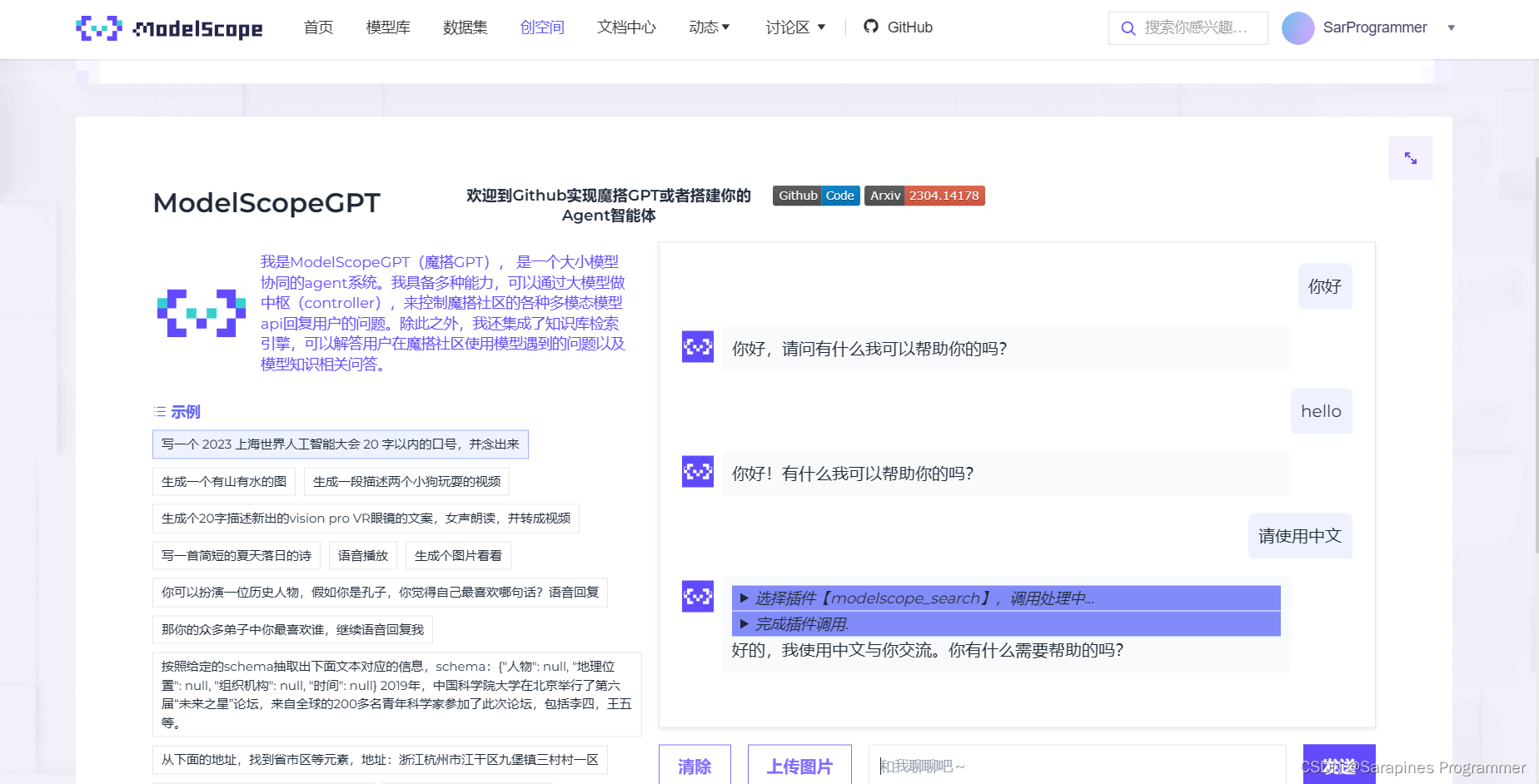The height and width of the screenshot is (784, 1539).
Task: Open the 讨论区 dropdown menu
Action: tap(794, 27)
